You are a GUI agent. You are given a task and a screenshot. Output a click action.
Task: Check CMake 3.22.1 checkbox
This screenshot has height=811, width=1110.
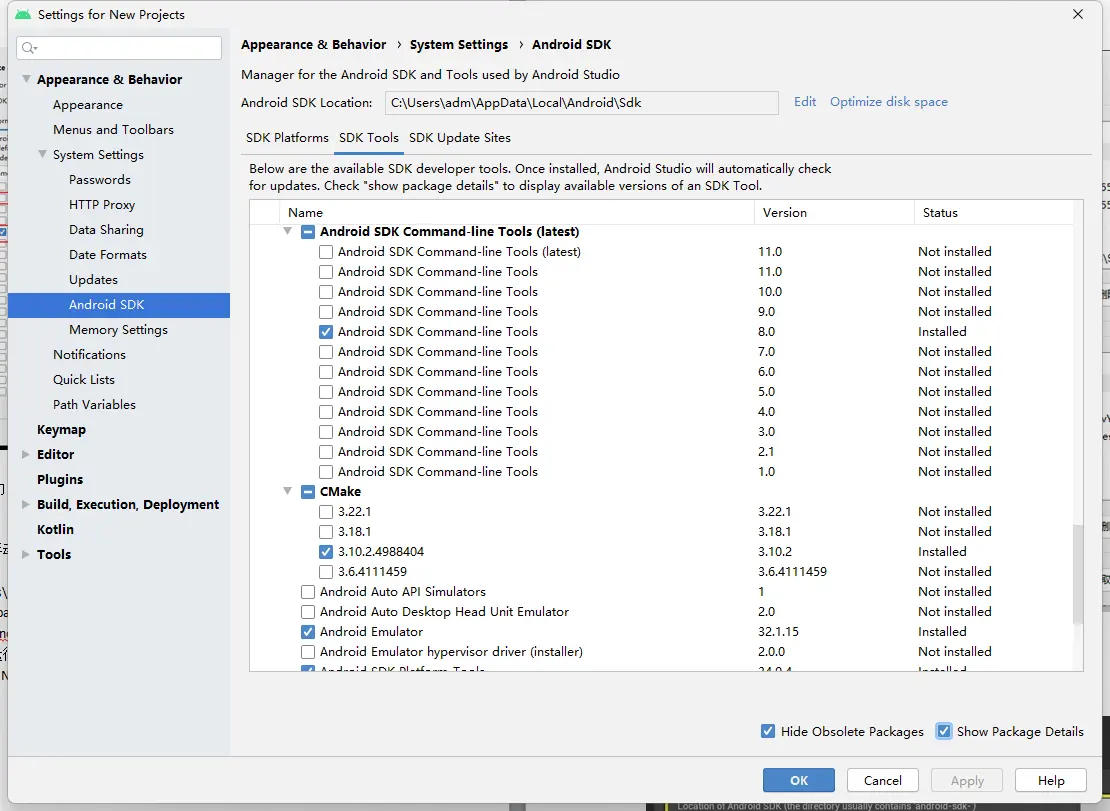326,512
